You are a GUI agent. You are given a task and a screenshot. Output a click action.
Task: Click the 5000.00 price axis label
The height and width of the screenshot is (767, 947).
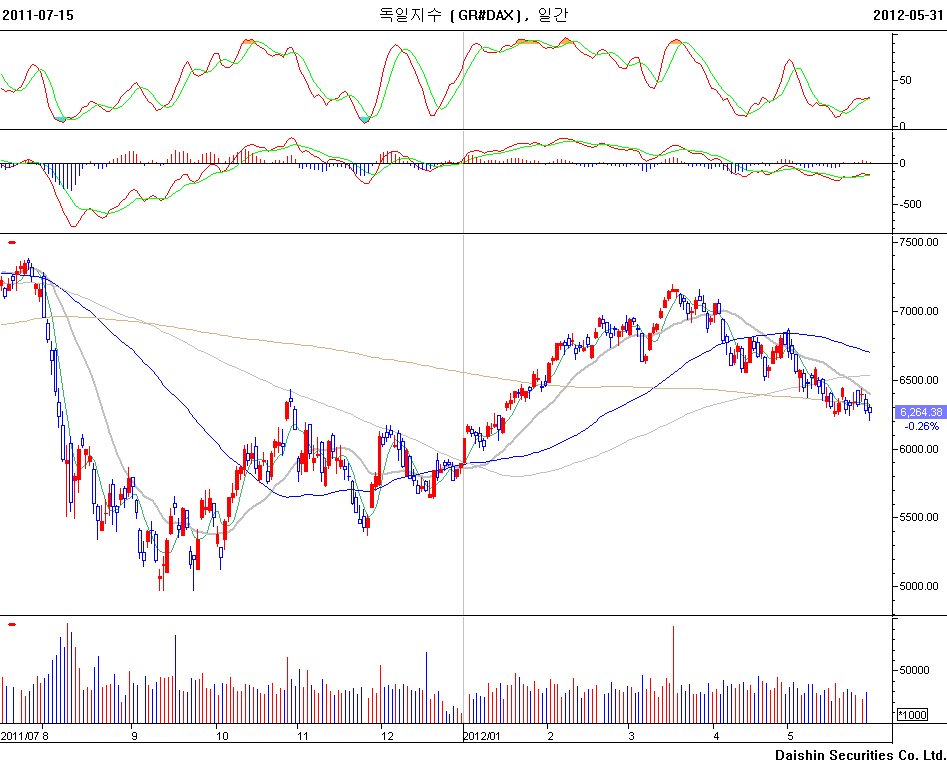[920, 586]
